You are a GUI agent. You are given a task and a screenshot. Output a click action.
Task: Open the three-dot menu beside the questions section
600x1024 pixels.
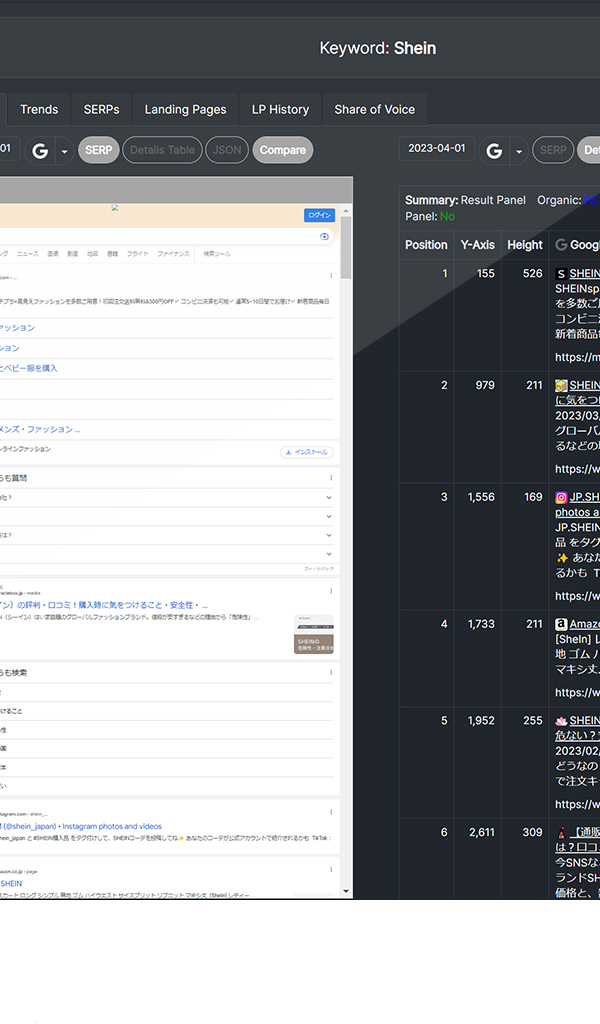click(331, 478)
